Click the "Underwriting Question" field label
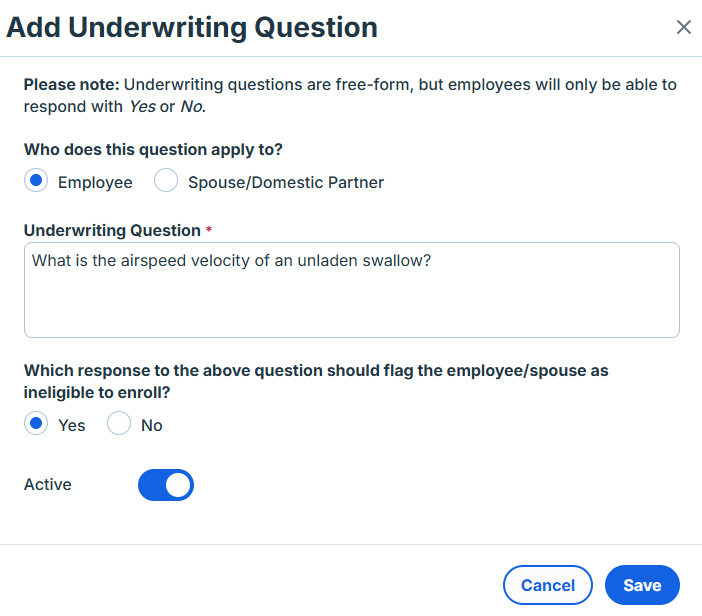This screenshot has height=616, width=702. [x=112, y=231]
